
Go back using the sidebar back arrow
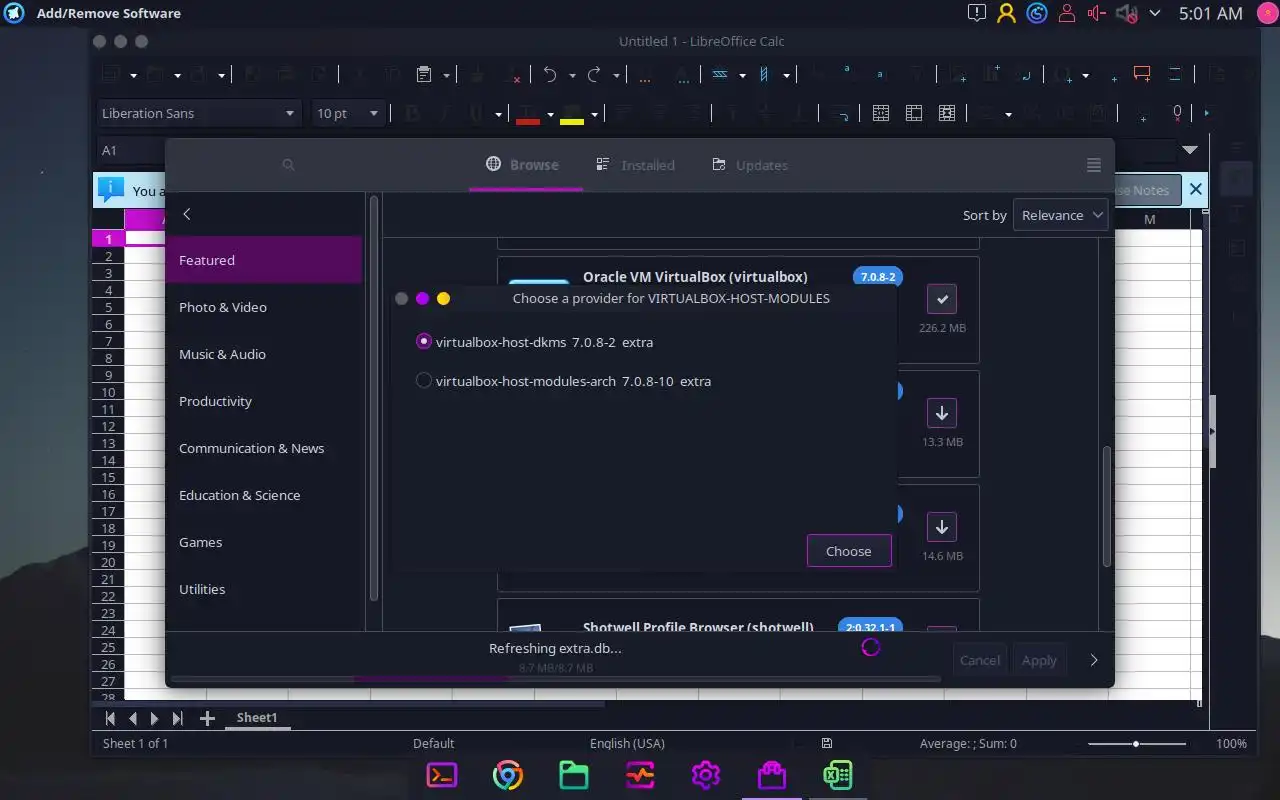point(187,214)
